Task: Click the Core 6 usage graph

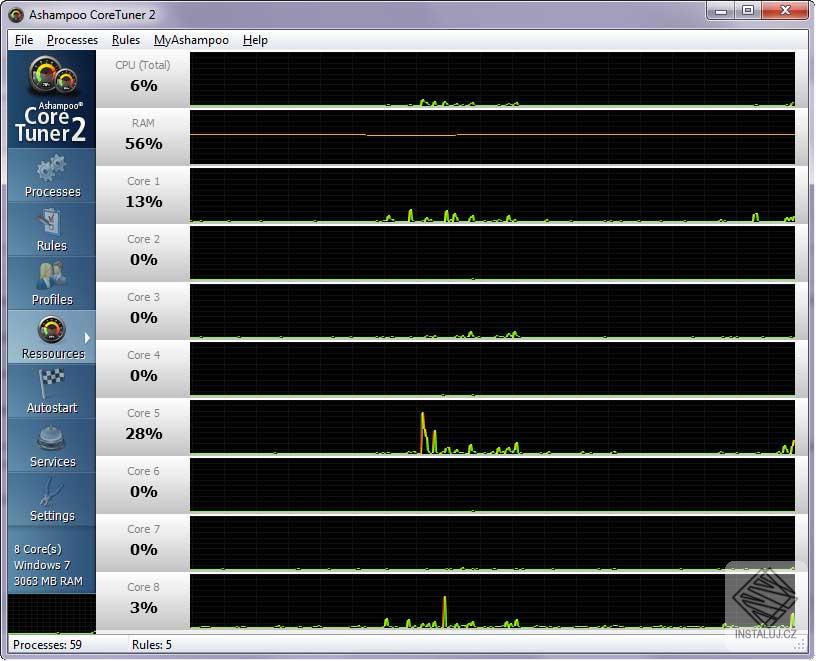Action: (492, 485)
